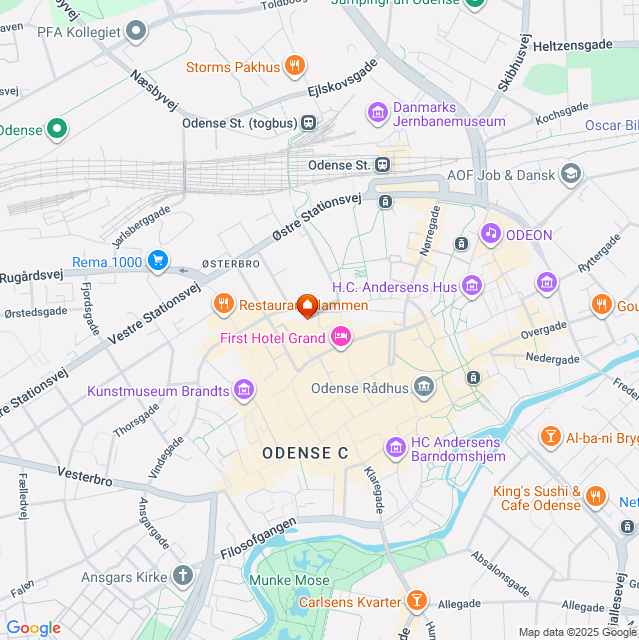Select the Danmarks Jernbanemuseum museum marker
639x640 pixels.
click(377, 113)
